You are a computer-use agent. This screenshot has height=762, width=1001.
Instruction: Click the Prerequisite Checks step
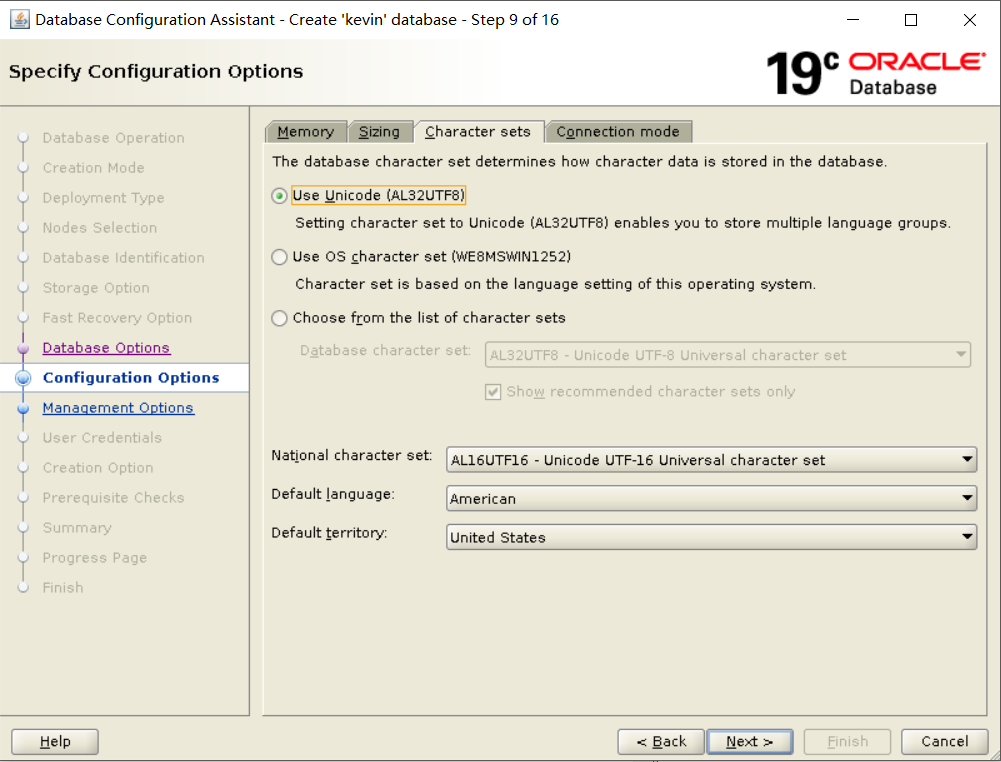pos(113,498)
